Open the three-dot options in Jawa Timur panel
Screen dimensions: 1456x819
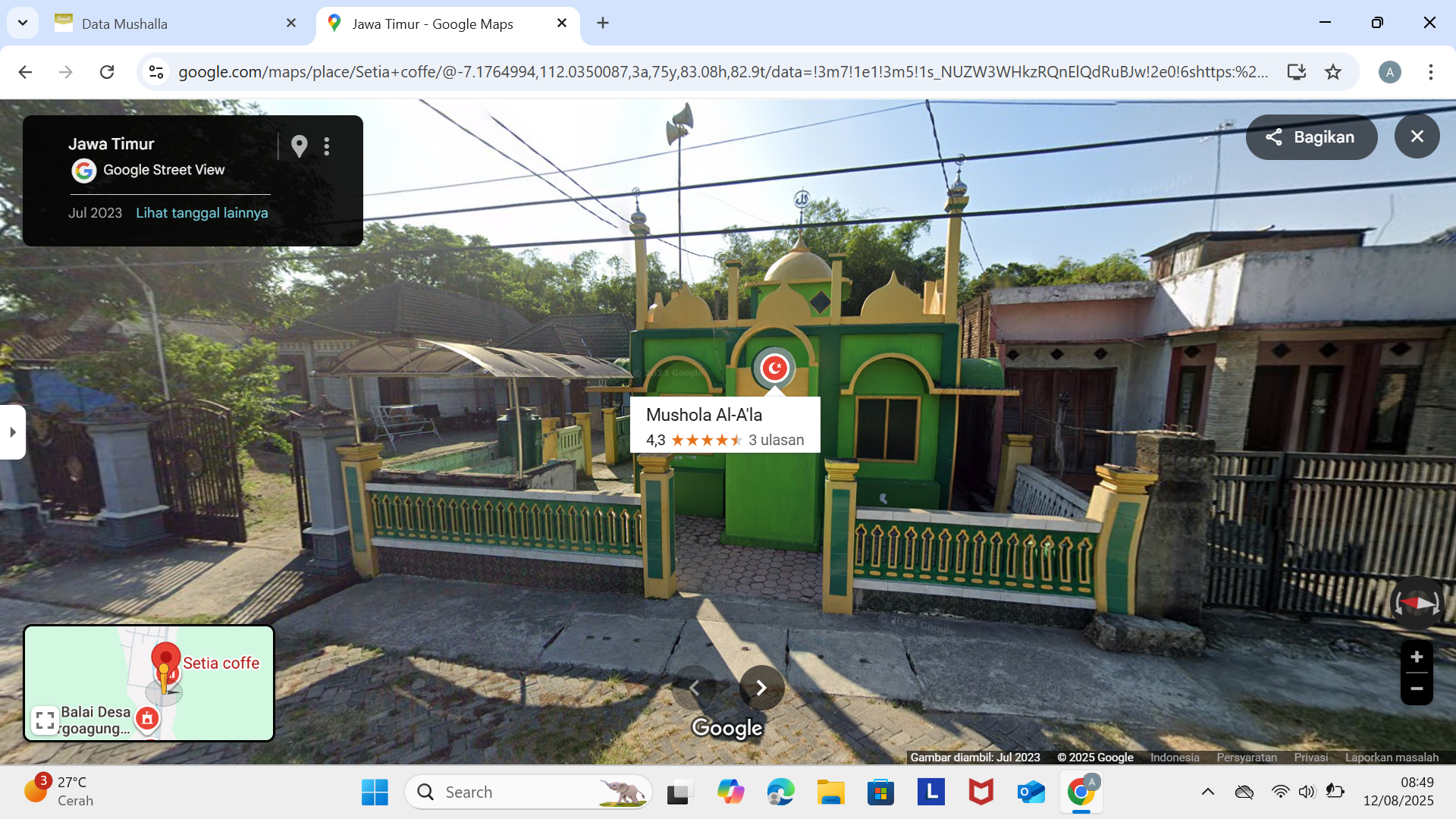click(327, 146)
